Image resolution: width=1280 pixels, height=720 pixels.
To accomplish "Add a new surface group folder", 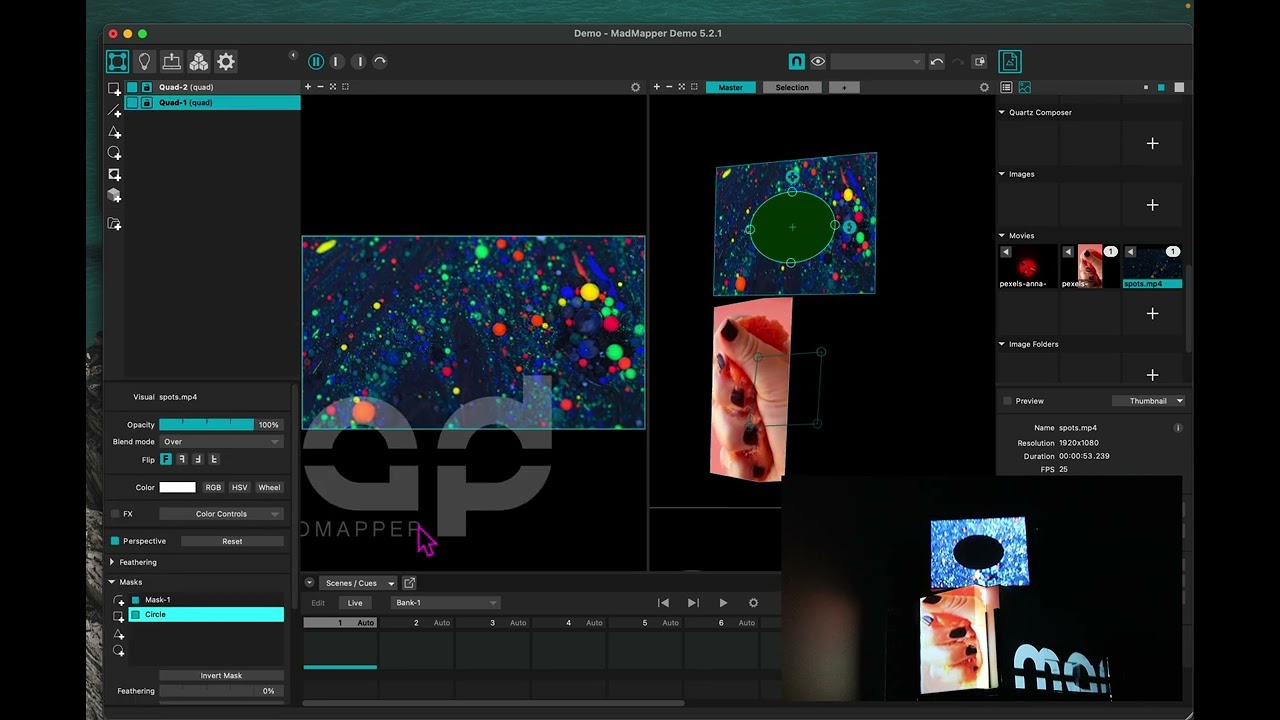I will point(115,224).
